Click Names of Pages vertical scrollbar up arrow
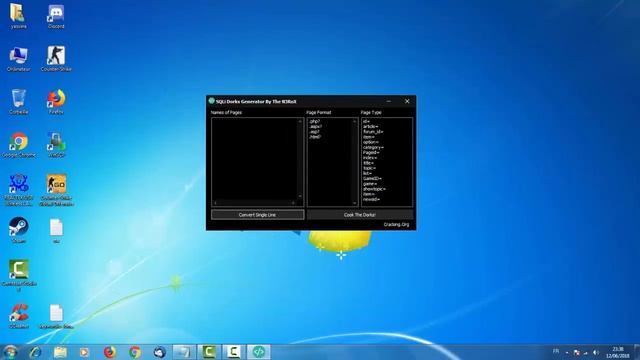Image resolution: width=640 pixels, height=360 pixels. (300, 121)
